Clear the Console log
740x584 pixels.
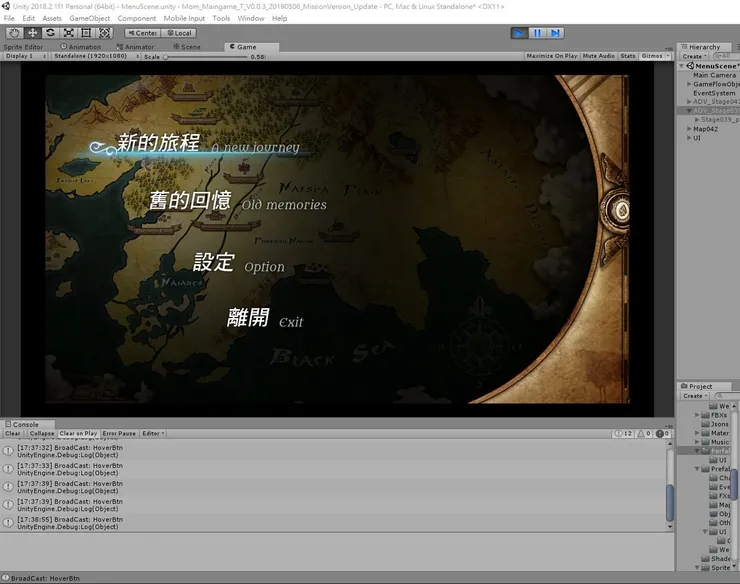point(12,434)
